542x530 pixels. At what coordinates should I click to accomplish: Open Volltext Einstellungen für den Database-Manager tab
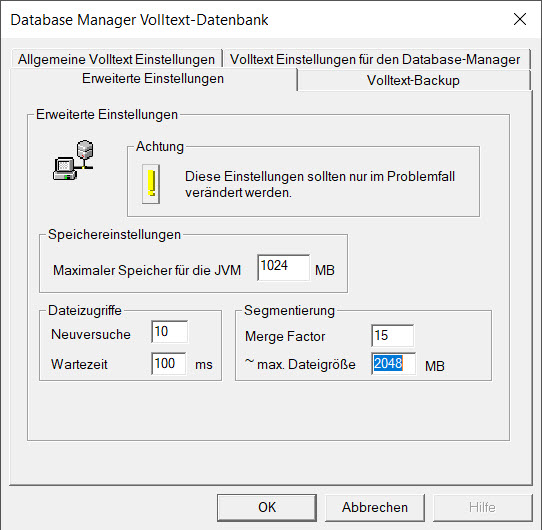tap(375, 59)
